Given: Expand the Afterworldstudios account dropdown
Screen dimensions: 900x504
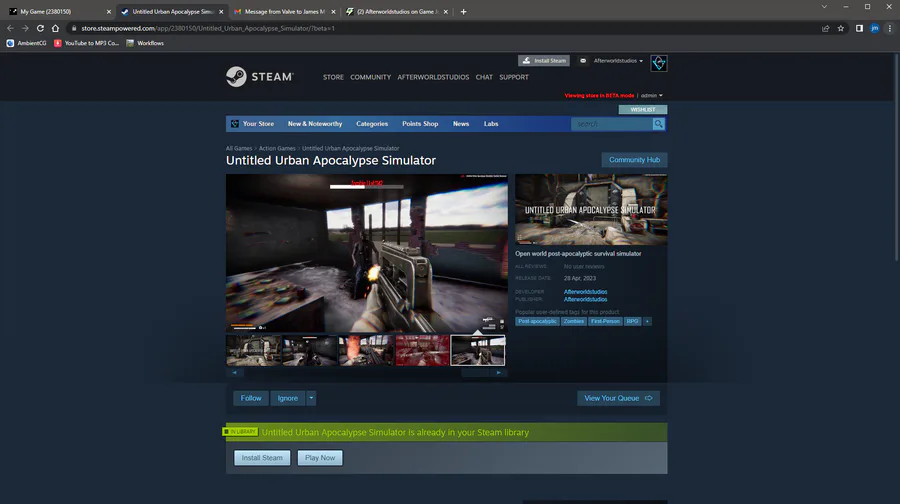Looking at the screenshot, I should [618, 61].
